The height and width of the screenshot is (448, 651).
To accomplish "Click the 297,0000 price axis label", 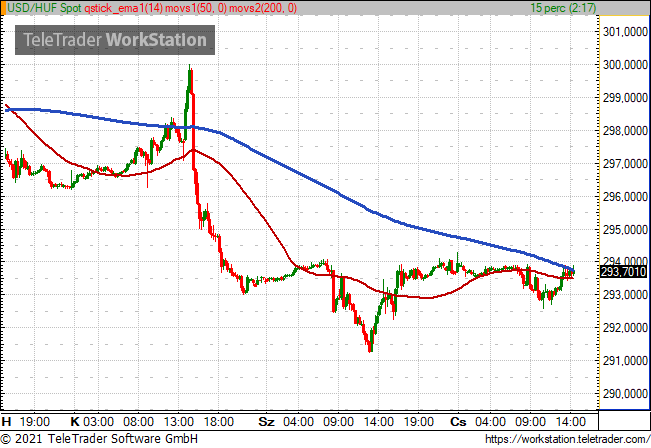I will click(625, 164).
